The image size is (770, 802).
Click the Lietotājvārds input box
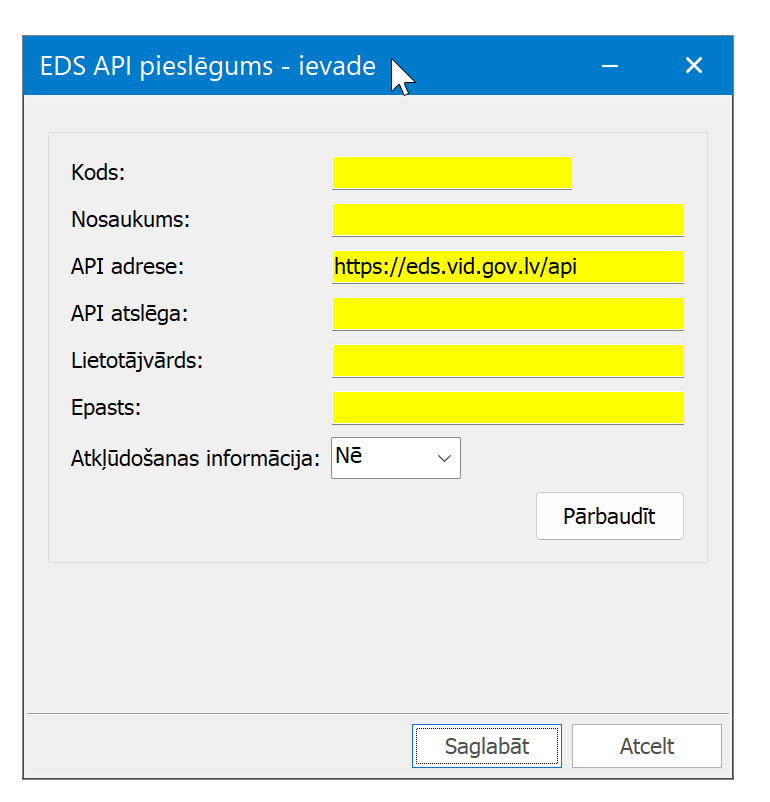click(x=508, y=360)
